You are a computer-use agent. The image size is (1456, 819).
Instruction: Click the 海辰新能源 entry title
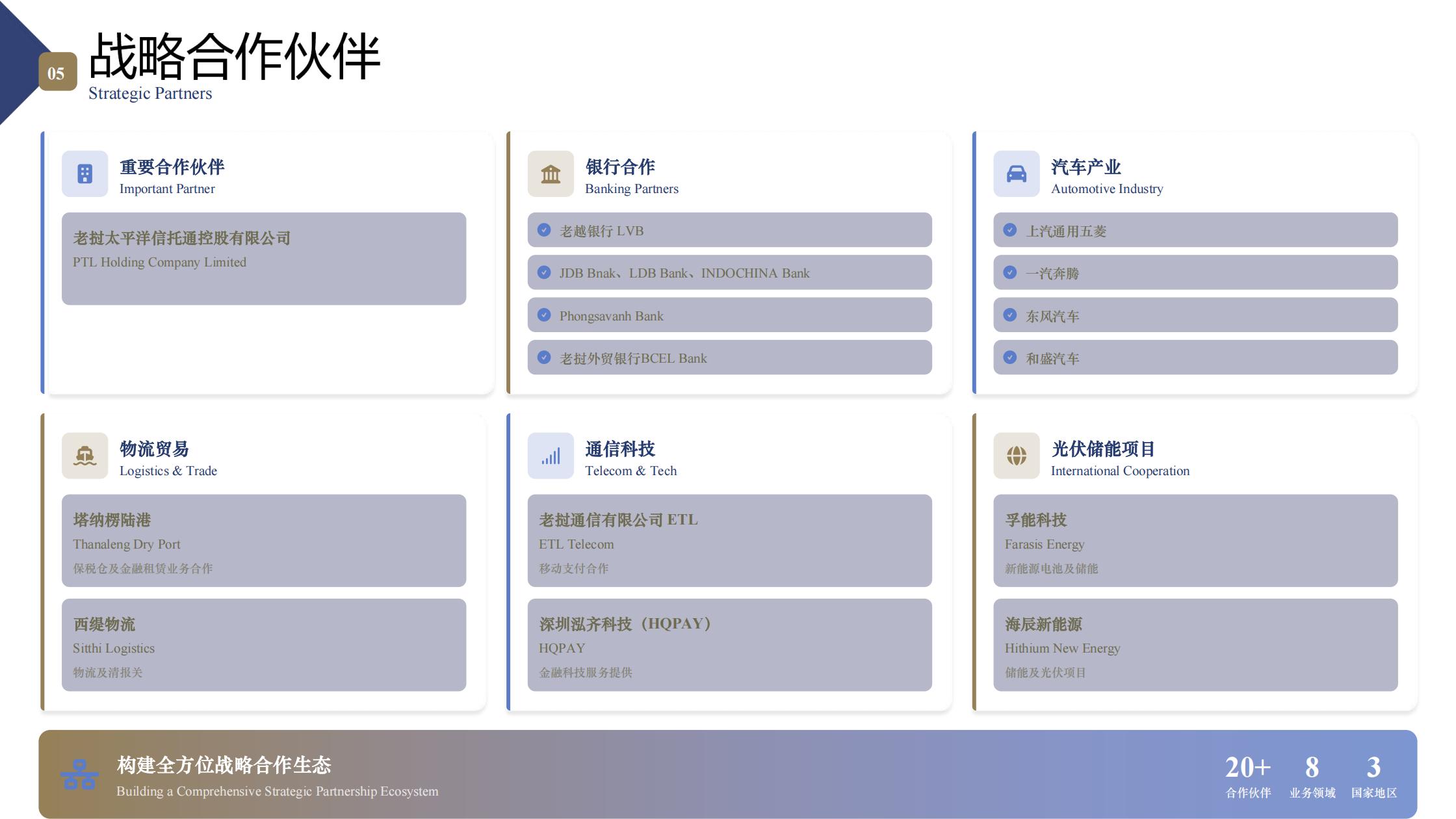coord(1044,624)
